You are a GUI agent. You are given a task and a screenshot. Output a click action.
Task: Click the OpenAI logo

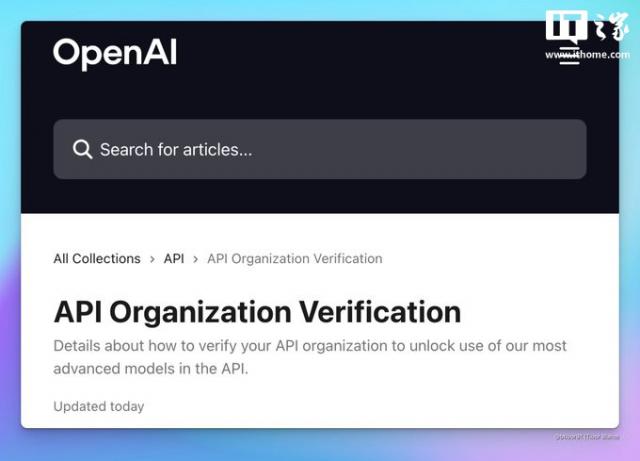tap(115, 53)
